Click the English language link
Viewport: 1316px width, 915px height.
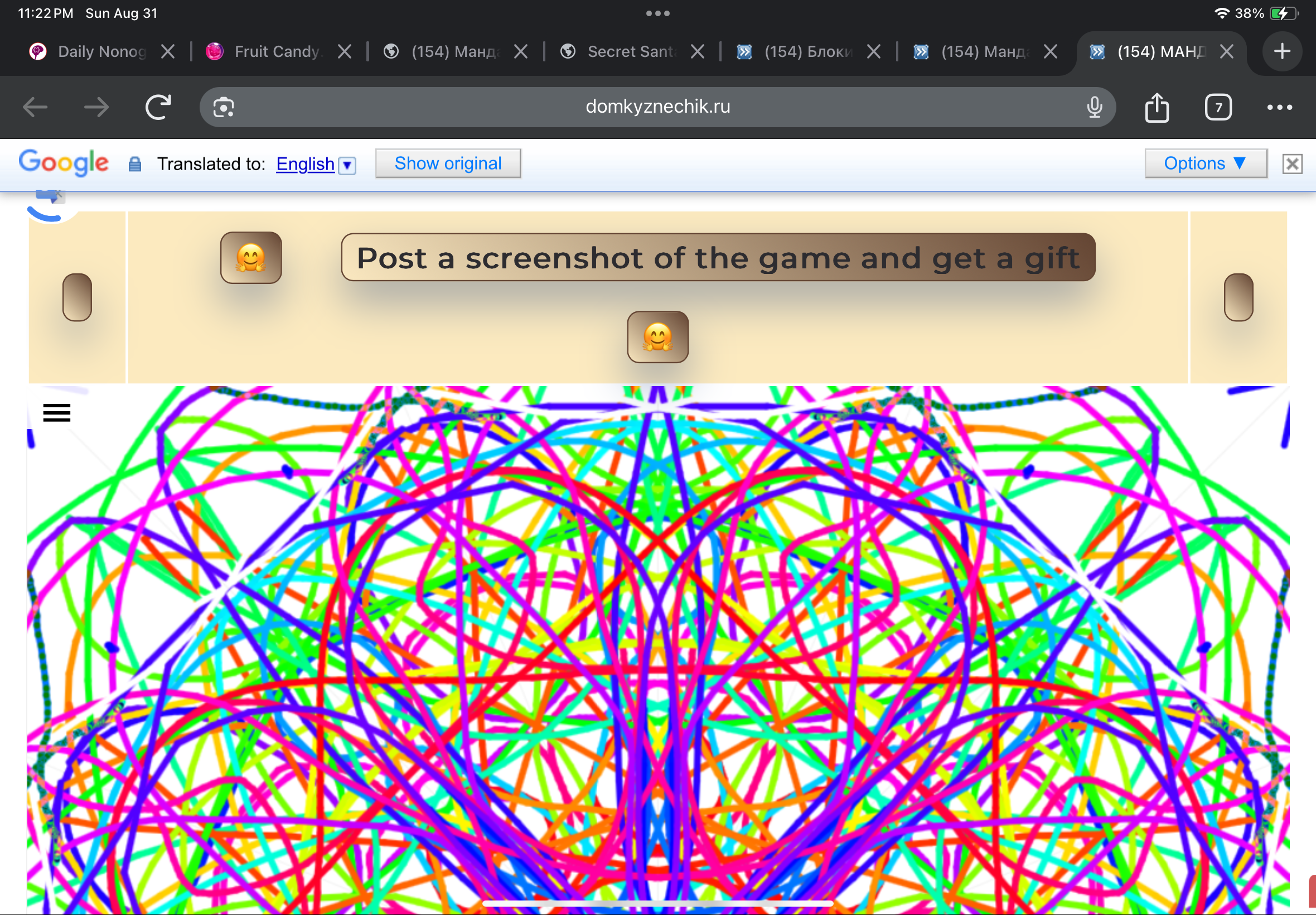tap(306, 164)
